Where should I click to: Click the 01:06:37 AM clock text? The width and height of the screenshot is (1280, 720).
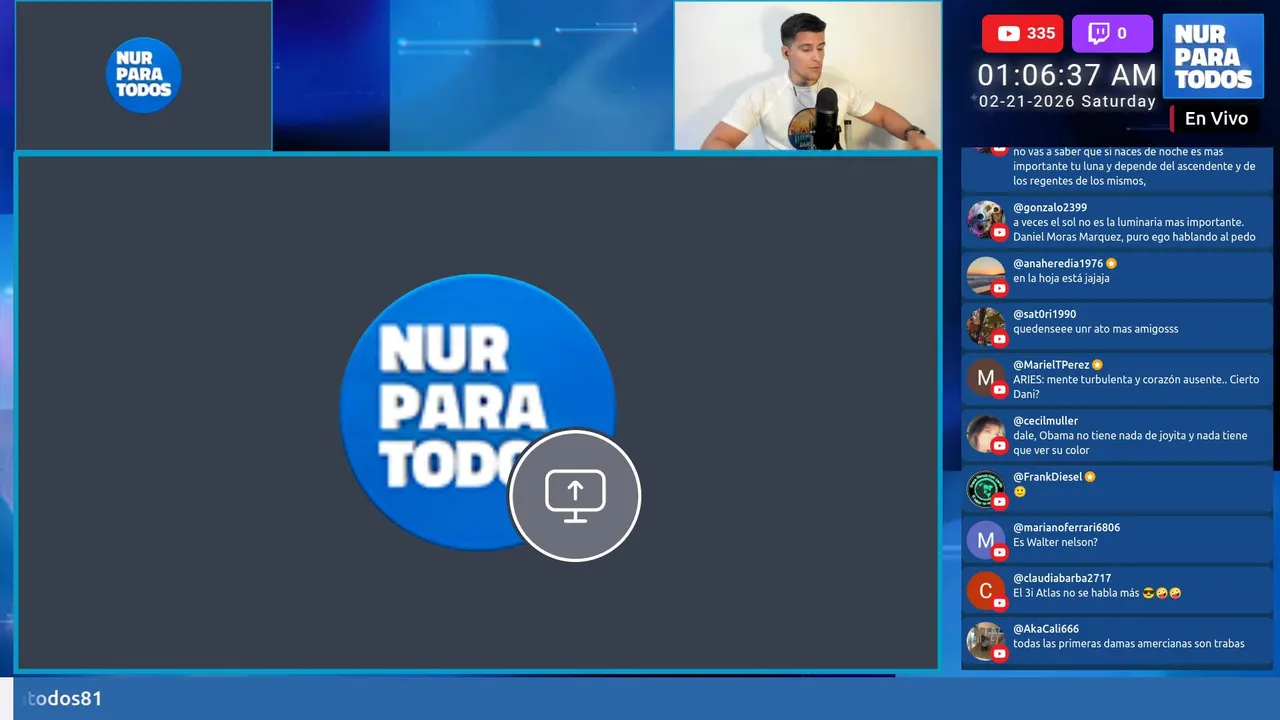pos(1067,75)
